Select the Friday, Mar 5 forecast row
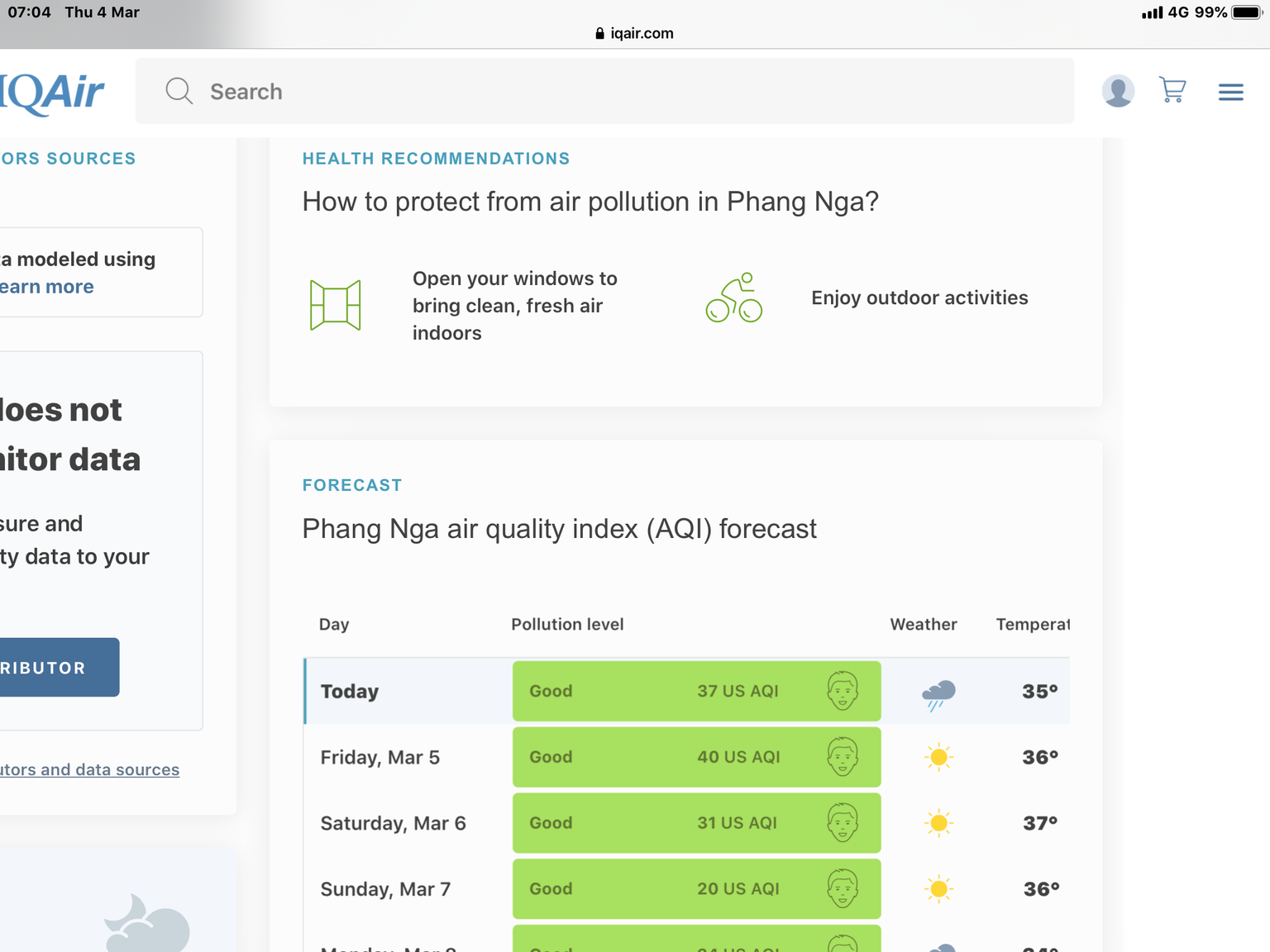This screenshot has height=952, width=1270. point(380,758)
